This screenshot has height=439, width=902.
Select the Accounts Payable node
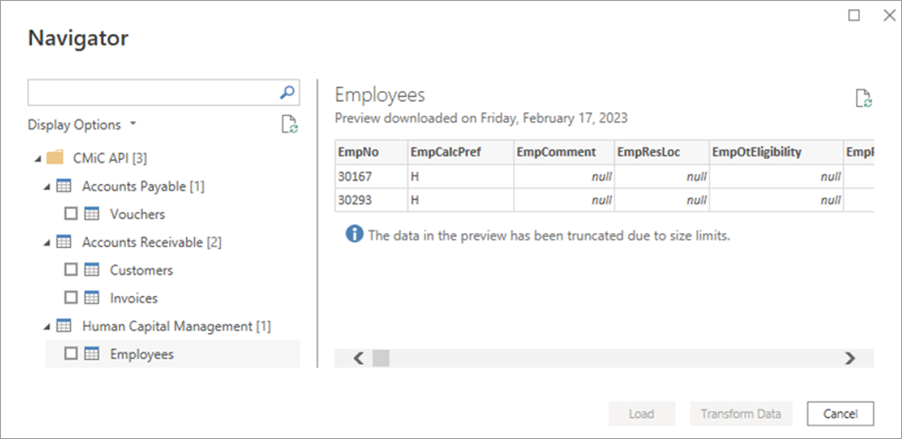[x=143, y=186]
